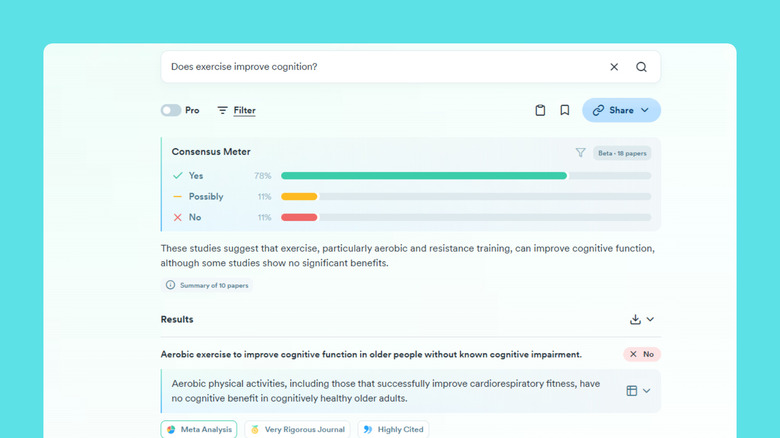780x438 pixels.
Task: Select the Highly Cited tag
Action: 393,429
